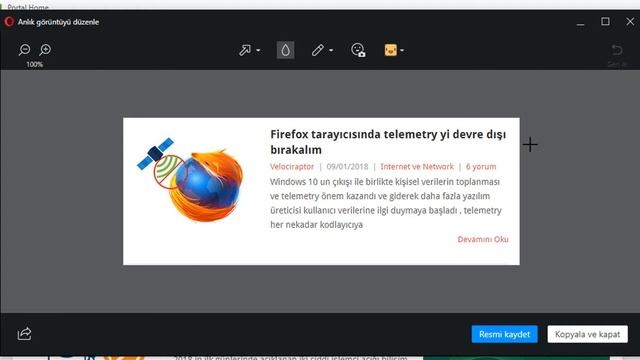640x360 pixels.
Task: Click the Internet ve Network category text
Action: tap(417, 167)
